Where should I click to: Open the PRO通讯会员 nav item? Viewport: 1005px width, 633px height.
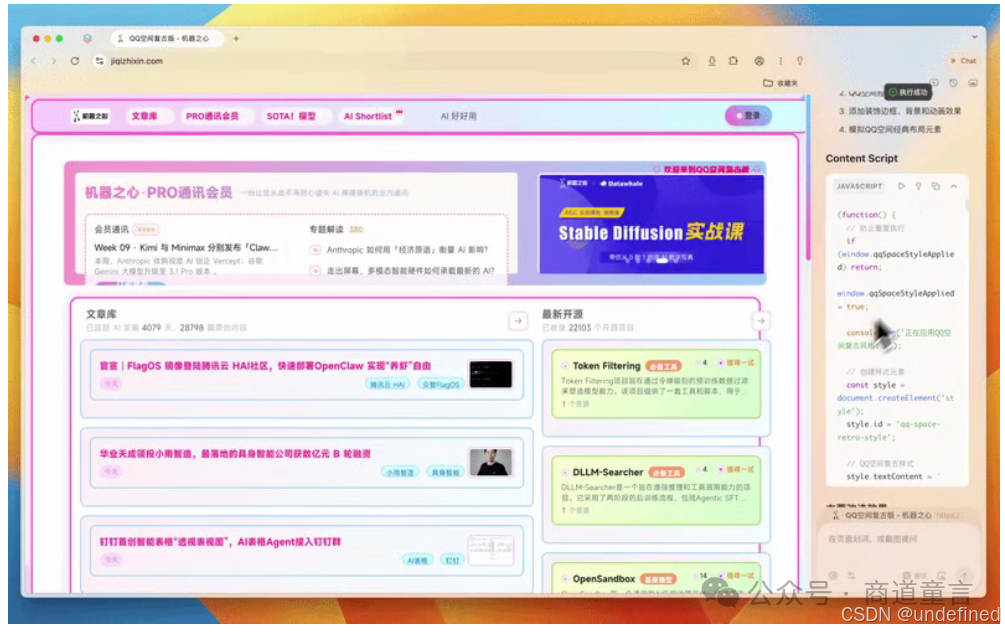[x=212, y=116]
